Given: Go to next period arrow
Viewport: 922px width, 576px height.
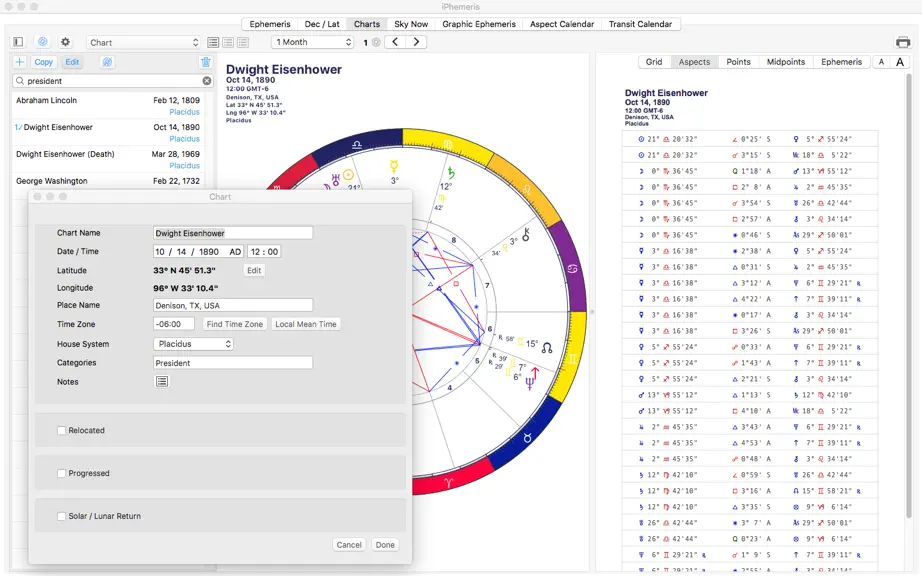Looking at the screenshot, I should click(416, 42).
